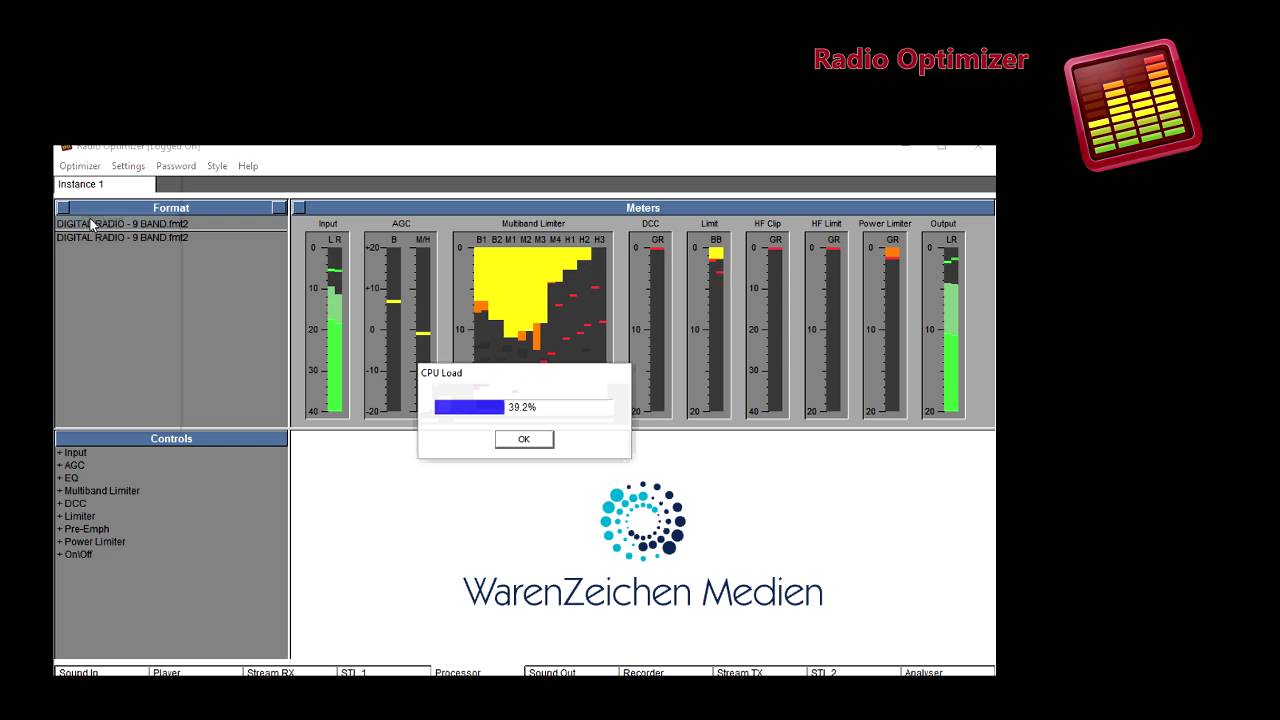Switch to the Processor tab

coord(477,672)
